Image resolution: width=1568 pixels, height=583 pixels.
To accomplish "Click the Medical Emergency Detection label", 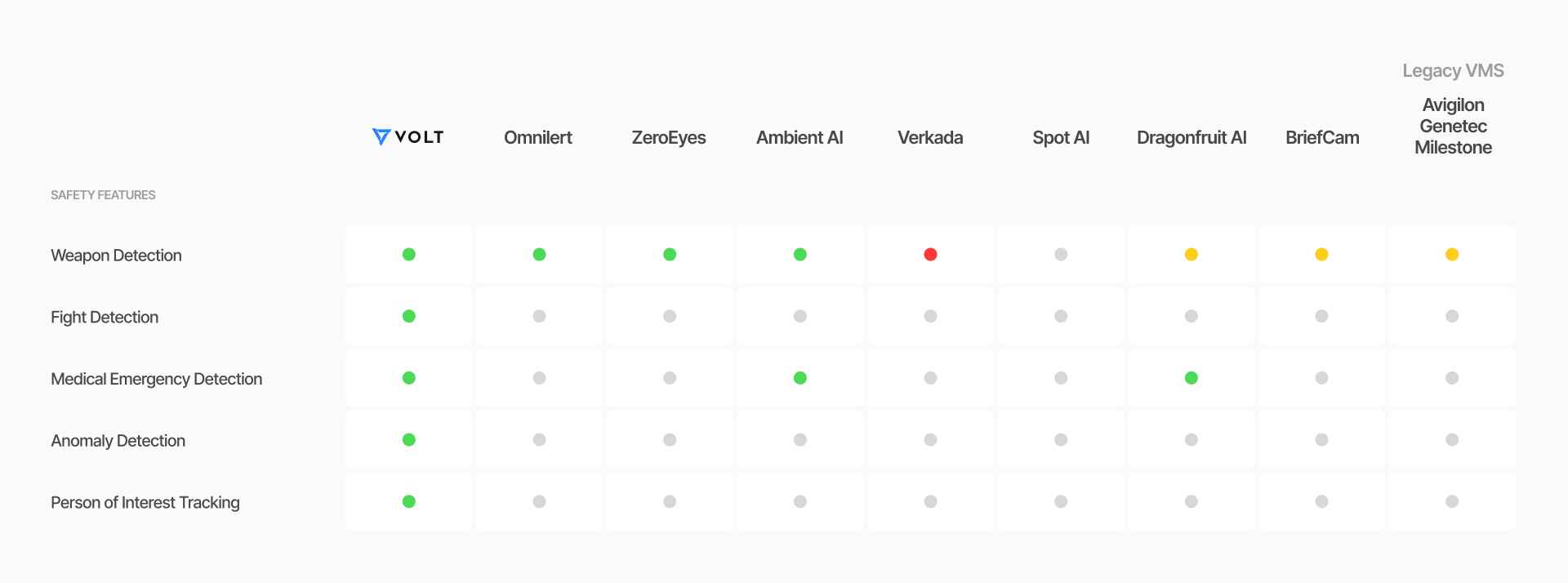I will (x=156, y=379).
